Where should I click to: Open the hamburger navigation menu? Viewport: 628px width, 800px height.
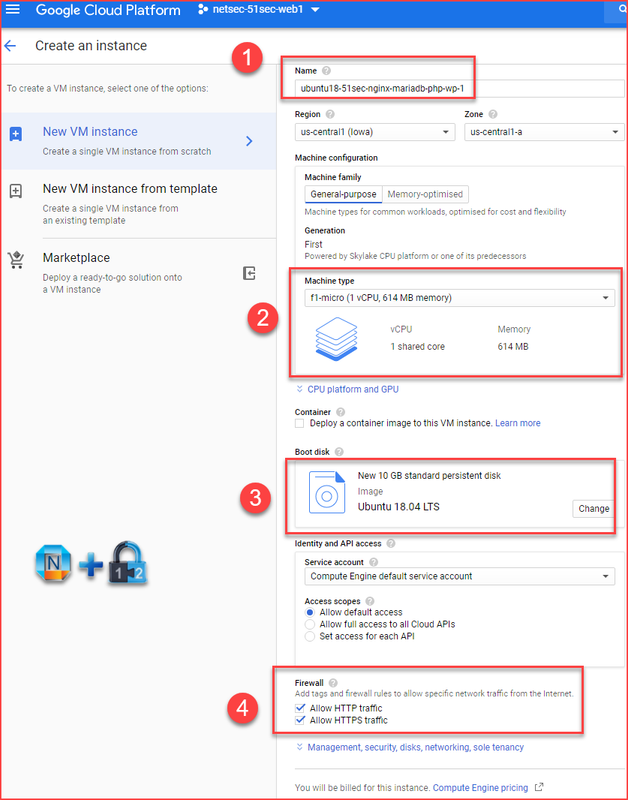tap(12, 9)
